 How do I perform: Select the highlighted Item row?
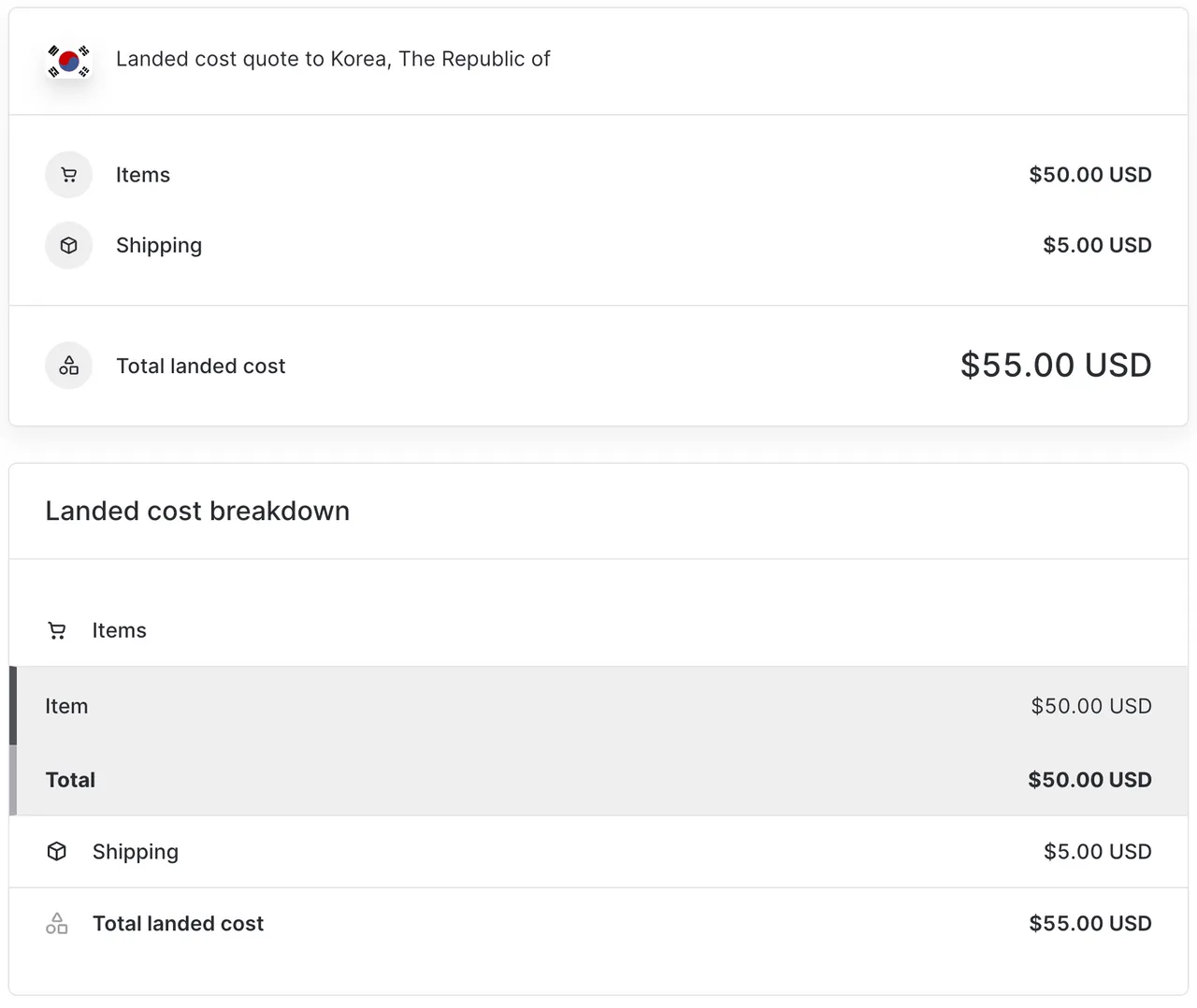tap(598, 706)
